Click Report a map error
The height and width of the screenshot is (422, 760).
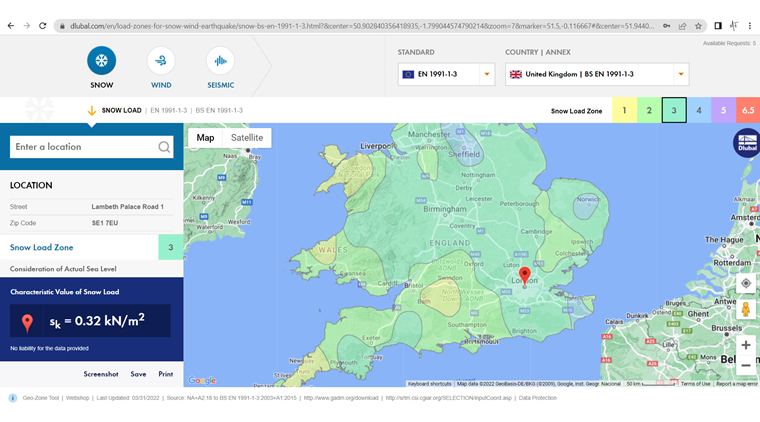tap(737, 384)
